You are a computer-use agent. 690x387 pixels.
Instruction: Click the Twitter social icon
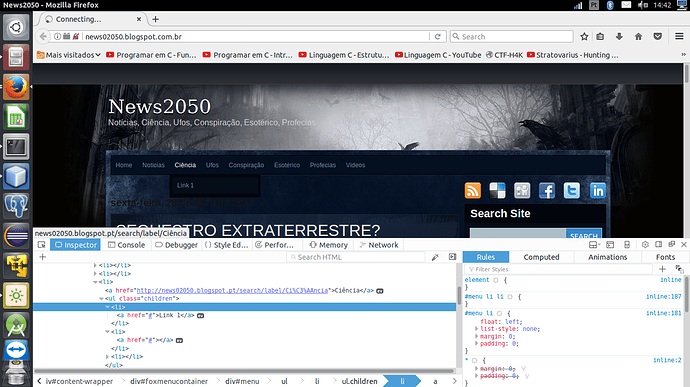pos(572,191)
